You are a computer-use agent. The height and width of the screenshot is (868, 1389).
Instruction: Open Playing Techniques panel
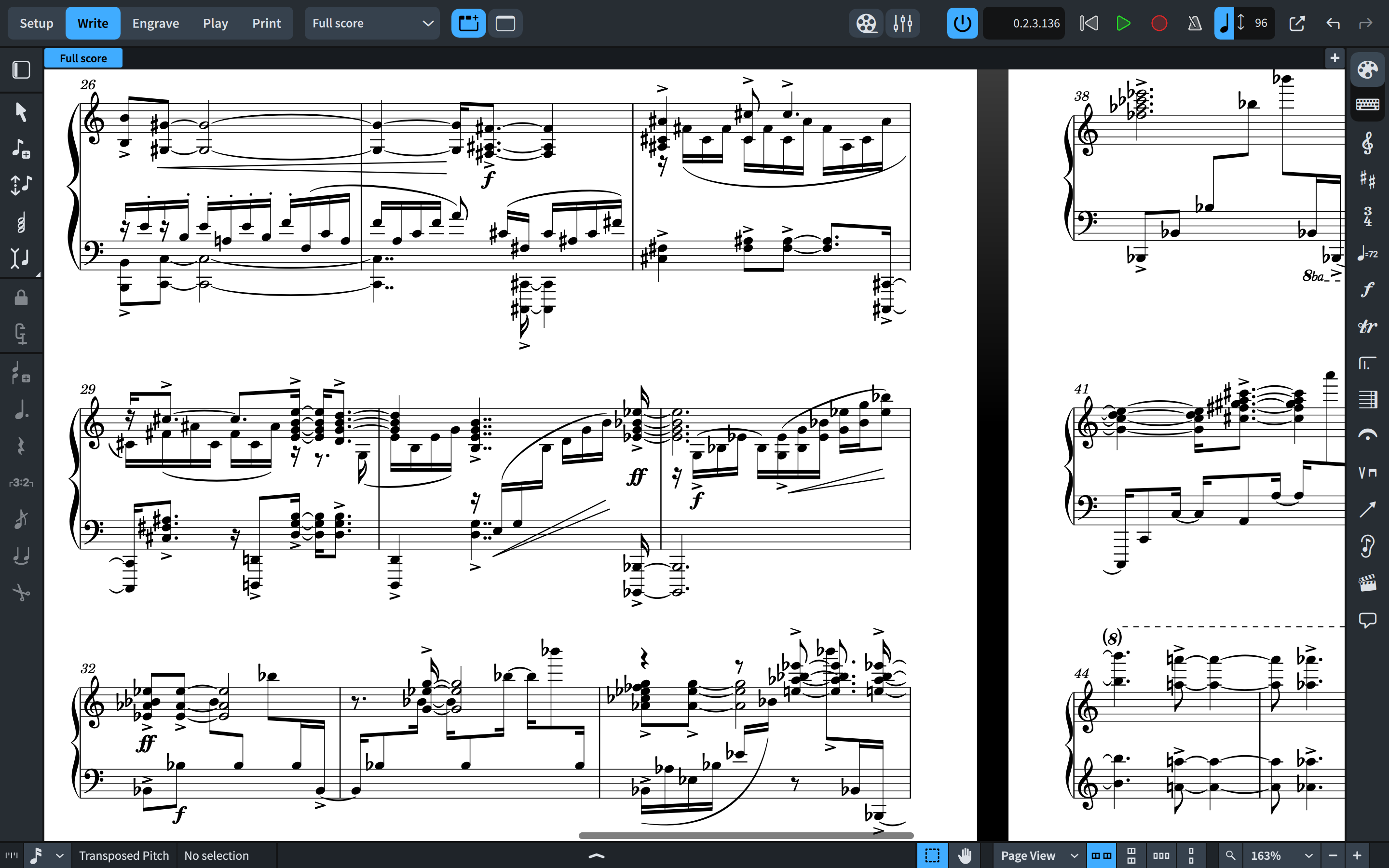coord(1367,473)
